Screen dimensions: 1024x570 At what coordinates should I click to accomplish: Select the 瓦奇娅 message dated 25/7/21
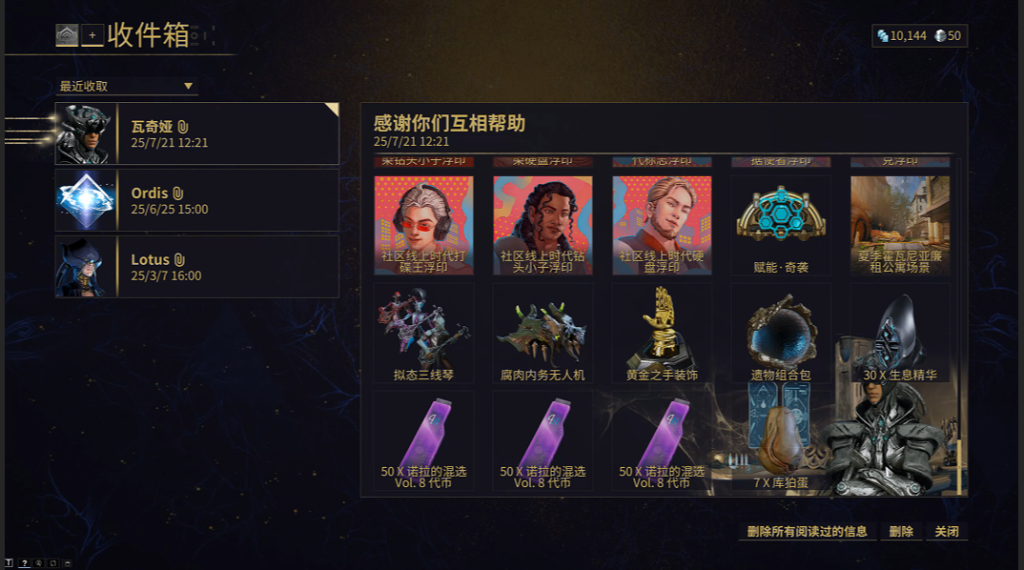pos(197,134)
